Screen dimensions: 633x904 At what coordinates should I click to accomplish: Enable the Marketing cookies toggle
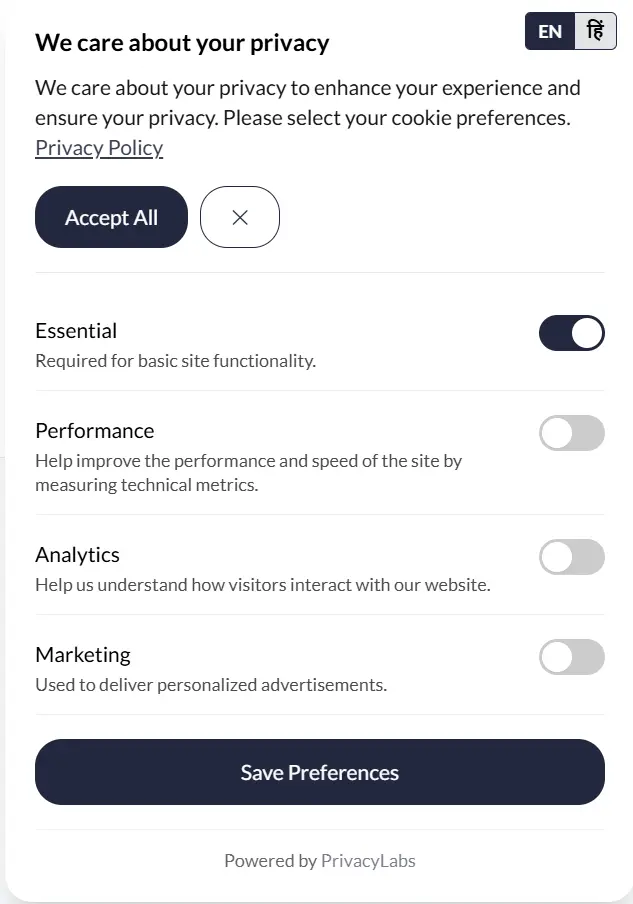tap(572, 657)
